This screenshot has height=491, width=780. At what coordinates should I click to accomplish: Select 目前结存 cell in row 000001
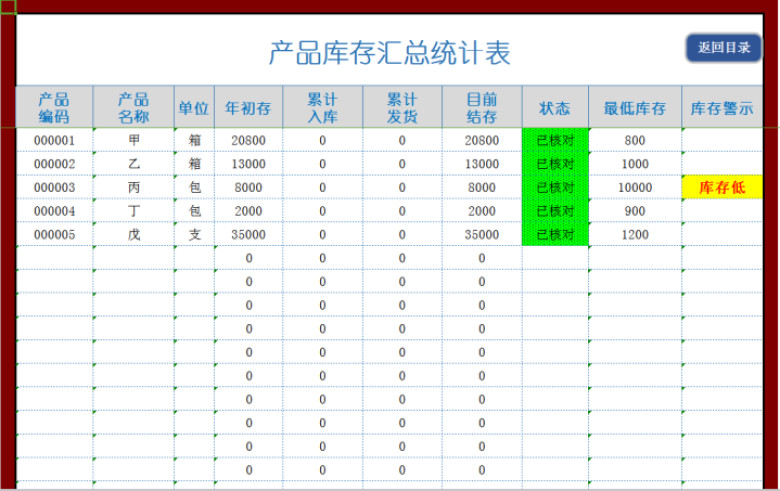[x=482, y=140]
